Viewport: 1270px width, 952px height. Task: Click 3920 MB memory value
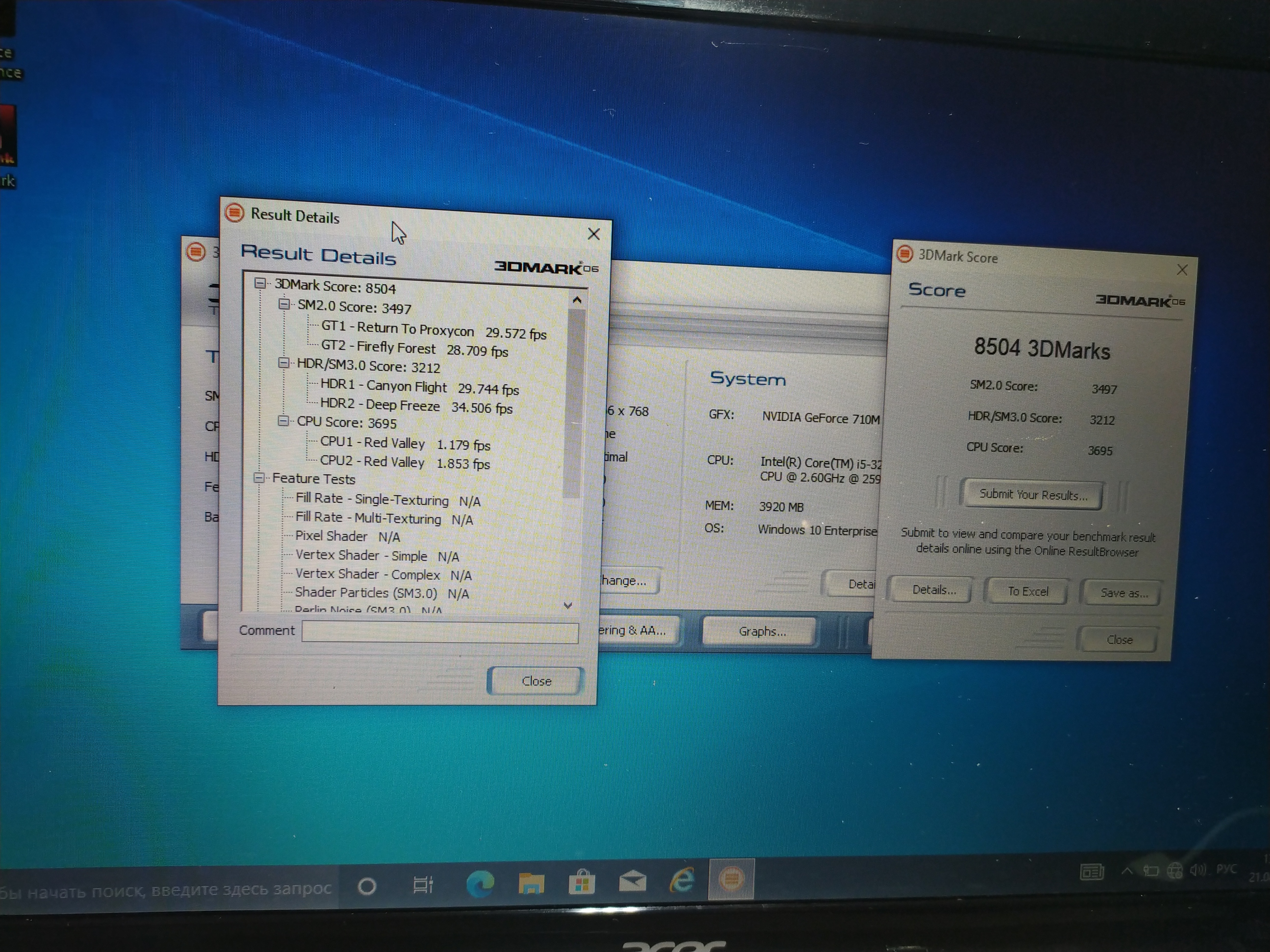781,507
